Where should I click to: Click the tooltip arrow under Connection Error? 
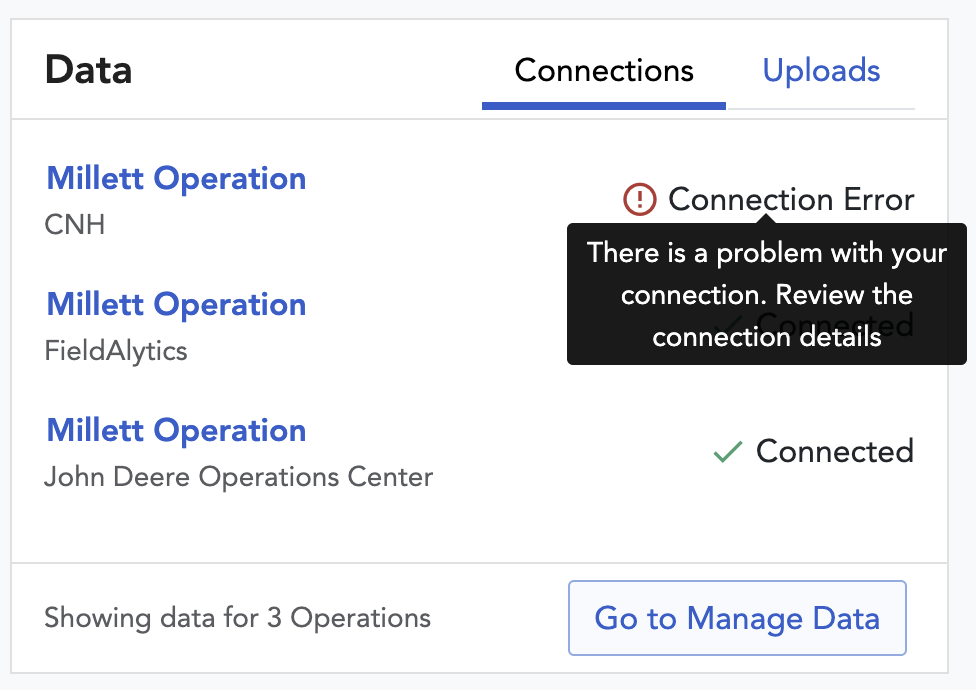click(766, 219)
